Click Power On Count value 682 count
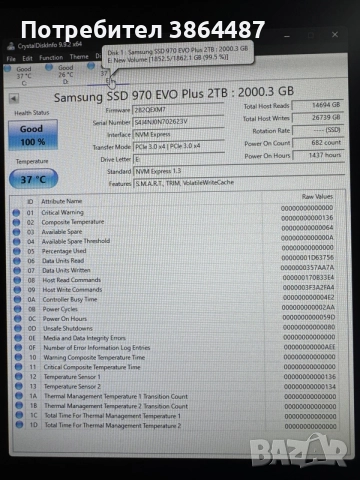360x480 pixels. (x=318, y=143)
